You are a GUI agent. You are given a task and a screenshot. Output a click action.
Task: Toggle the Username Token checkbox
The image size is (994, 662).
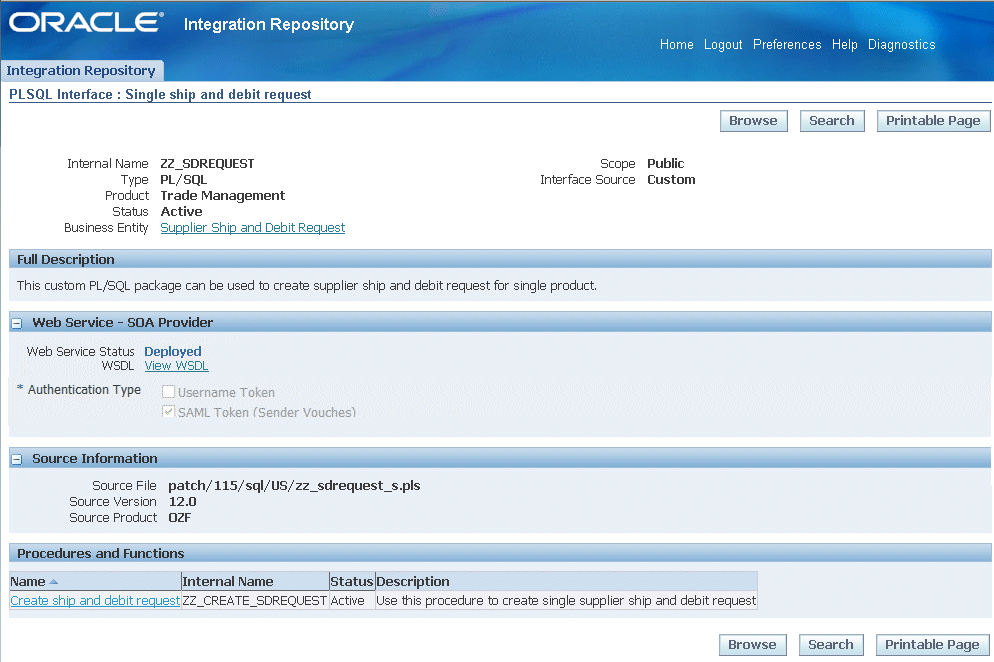coord(168,392)
